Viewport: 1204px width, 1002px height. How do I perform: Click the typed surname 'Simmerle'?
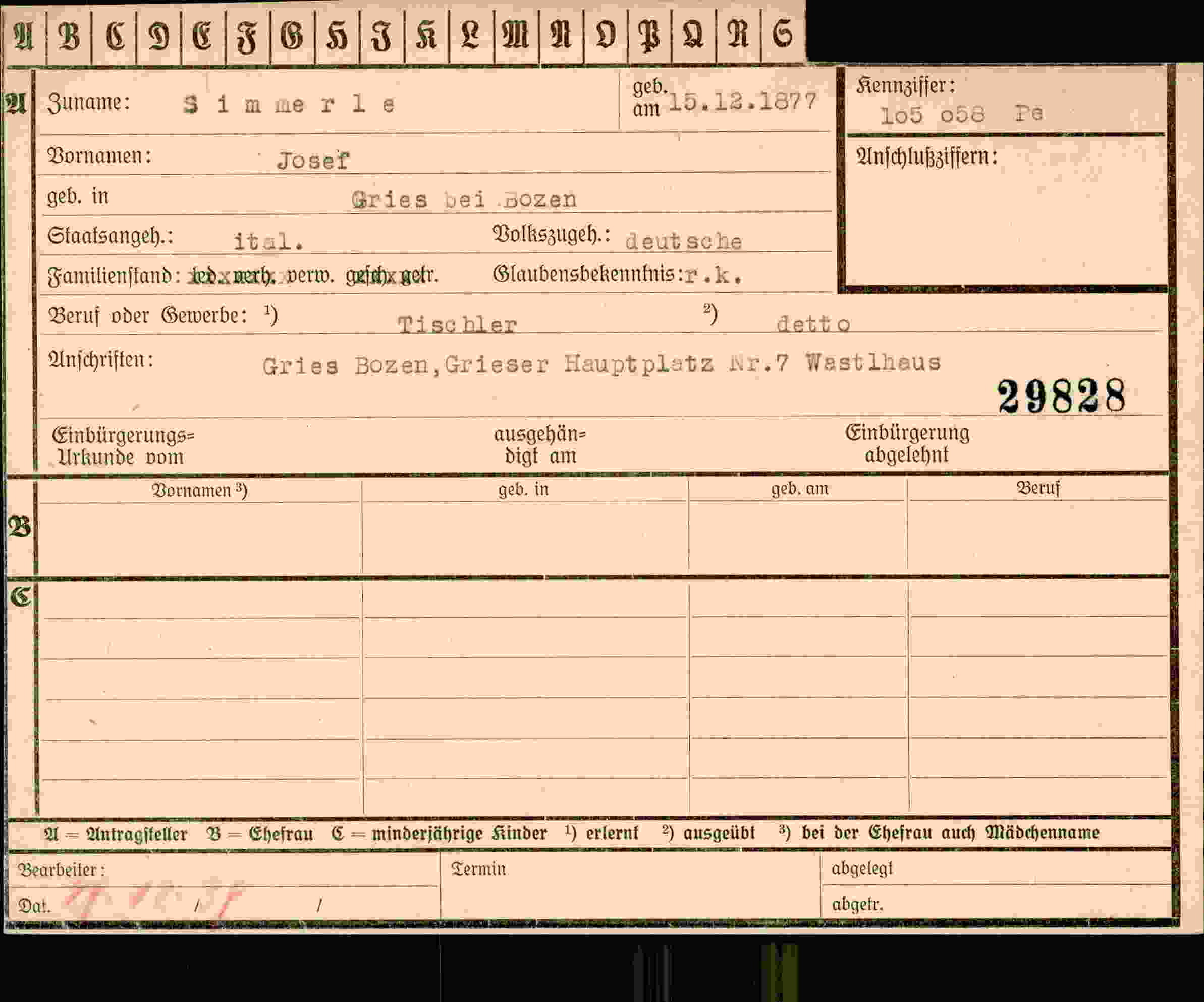click(x=289, y=104)
